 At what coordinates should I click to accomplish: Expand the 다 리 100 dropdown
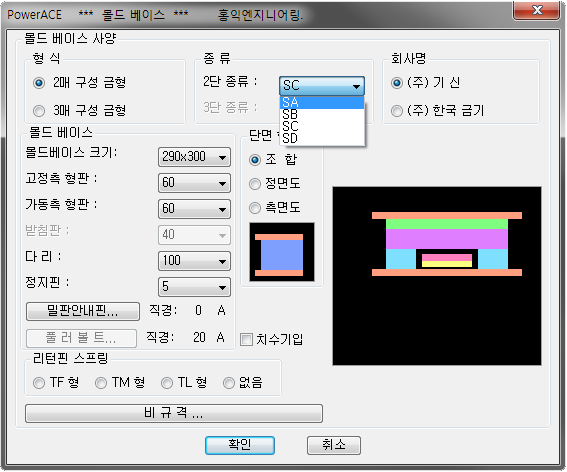coord(194,261)
